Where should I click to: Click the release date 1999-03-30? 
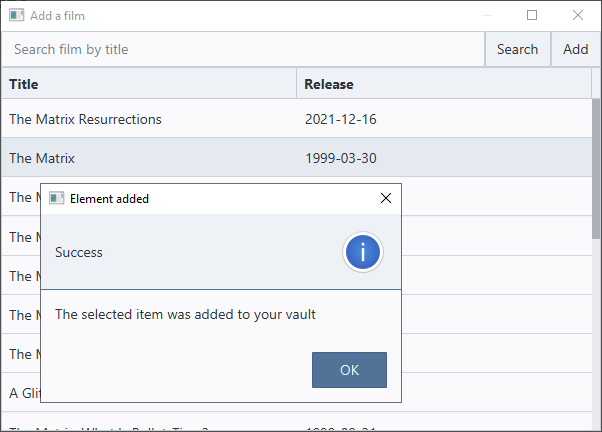pyautogui.click(x=341, y=158)
